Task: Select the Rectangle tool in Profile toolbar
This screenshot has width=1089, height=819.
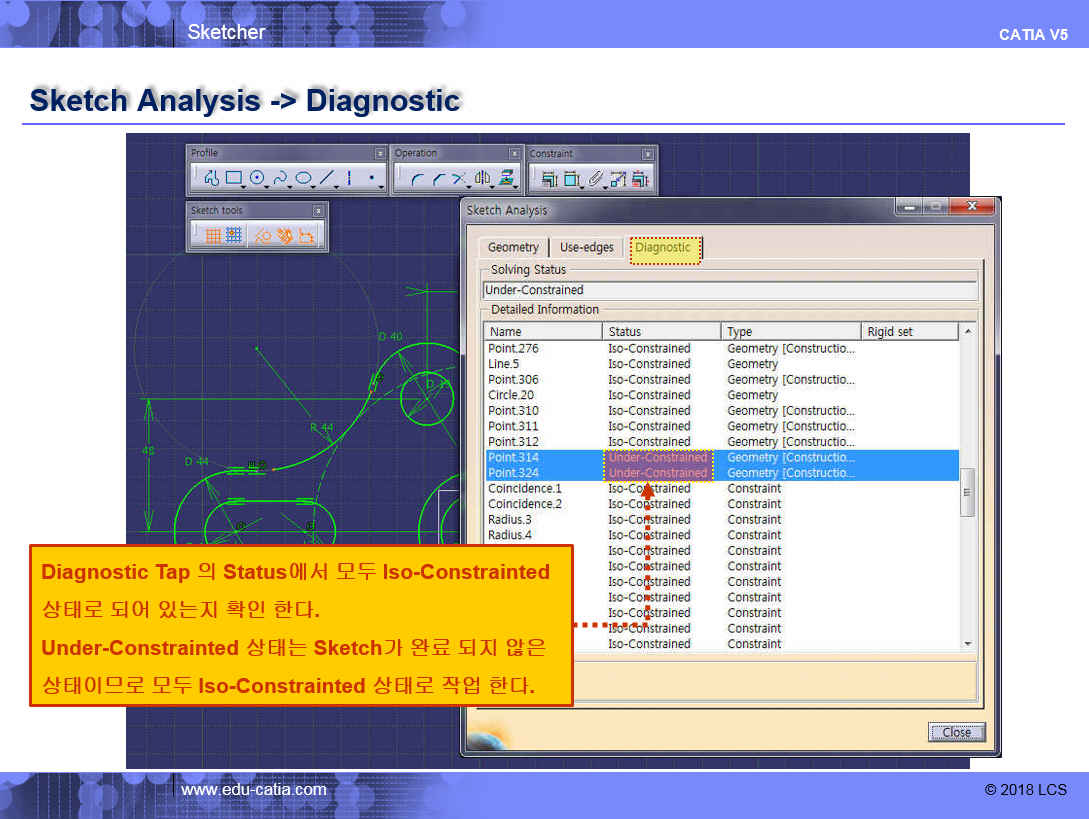Action: pos(233,178)
